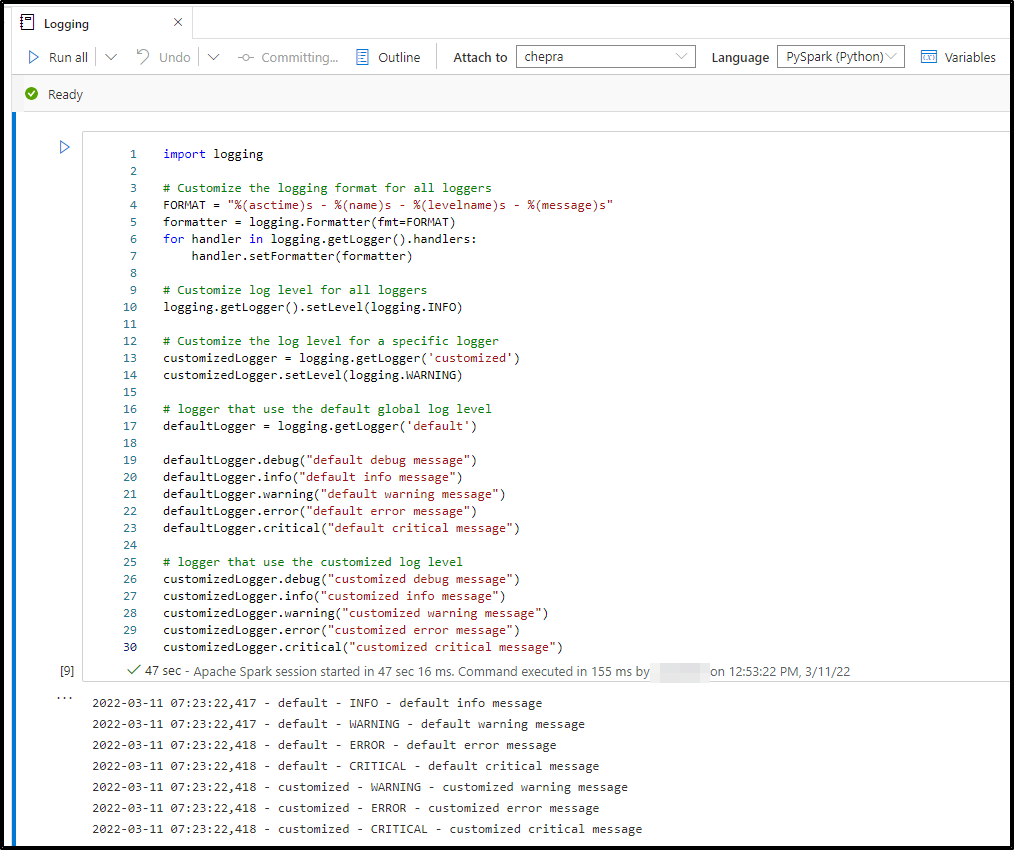
Task: Click the comment '# Customize log level for all loggers'
Action: (295, 290)
